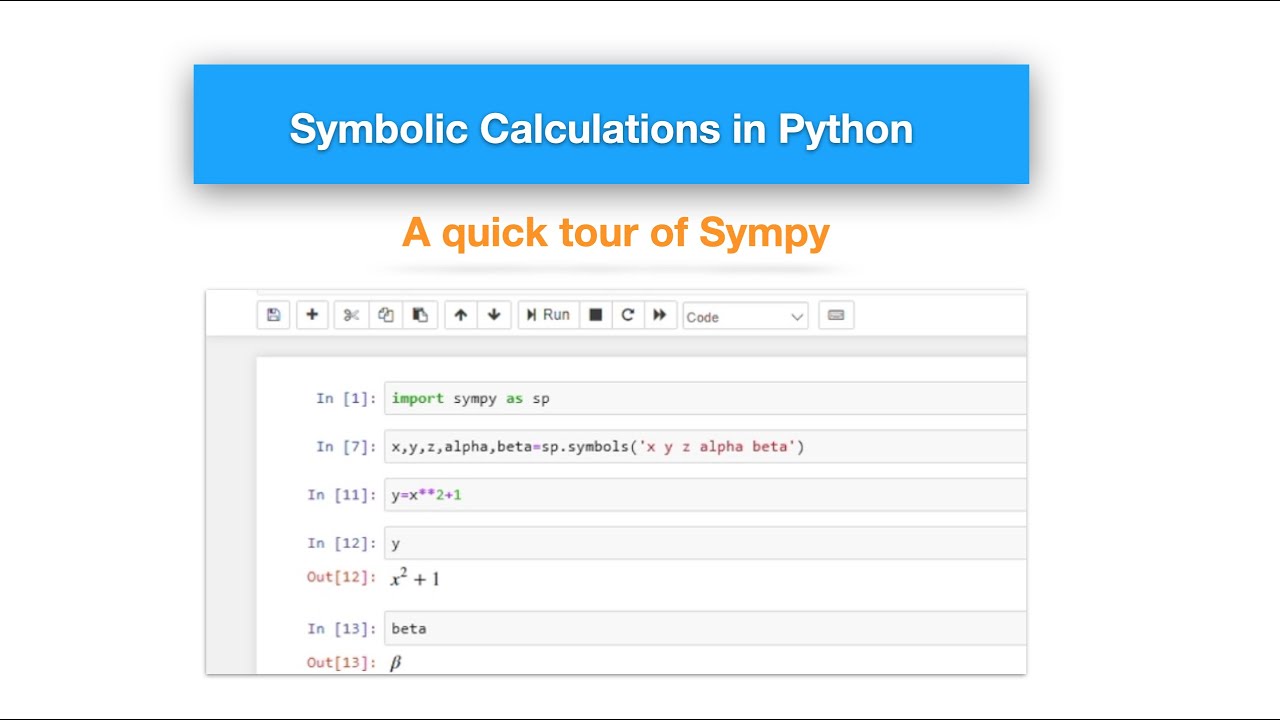Restart and rerun all fast-forward icon

pos(660,315)
